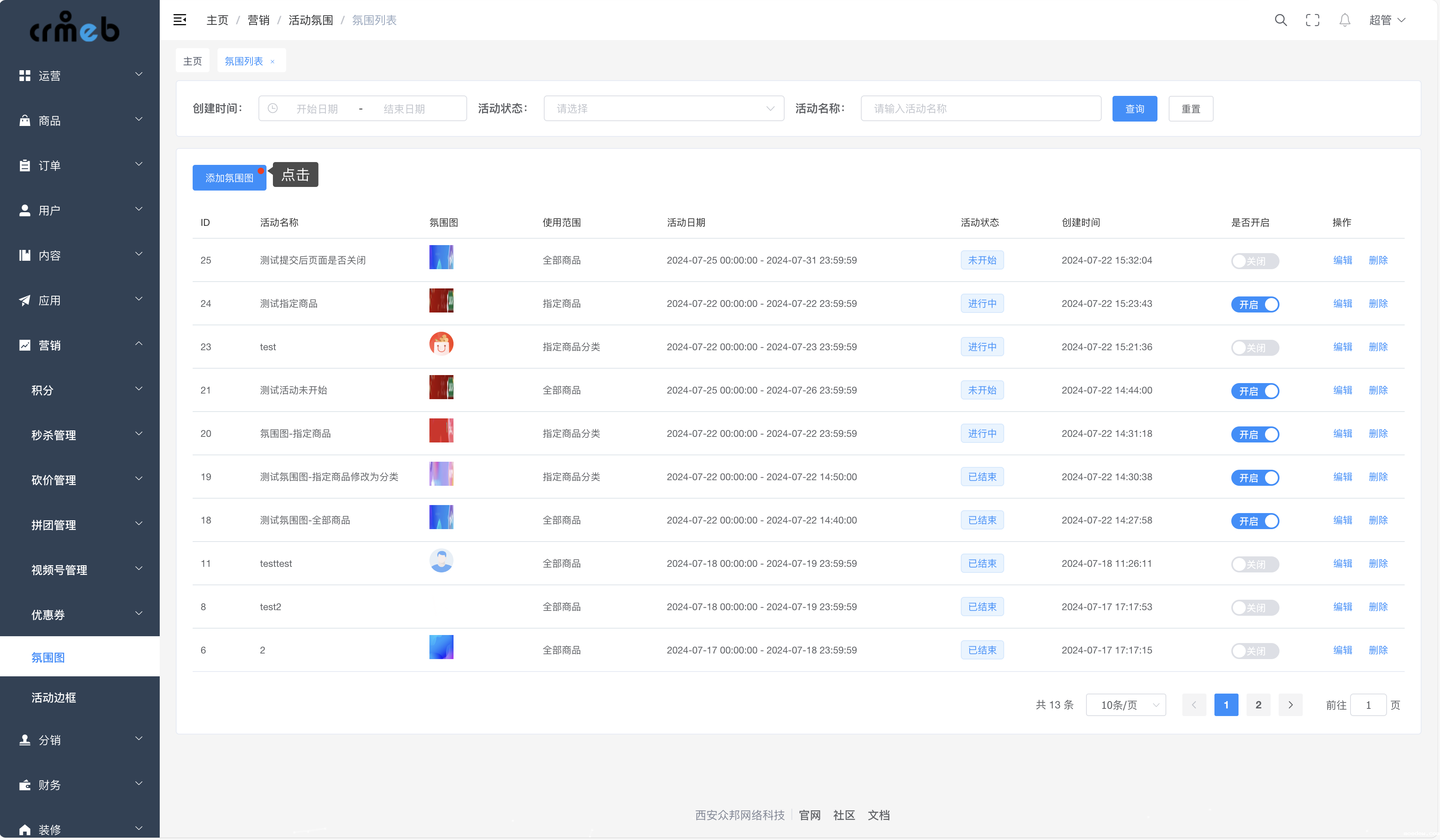This screenshot has width=1440, height=840.
Task: Collapse the sidebar with the hamburger icon
Action: pyautogui.click(x=179, y=20)
